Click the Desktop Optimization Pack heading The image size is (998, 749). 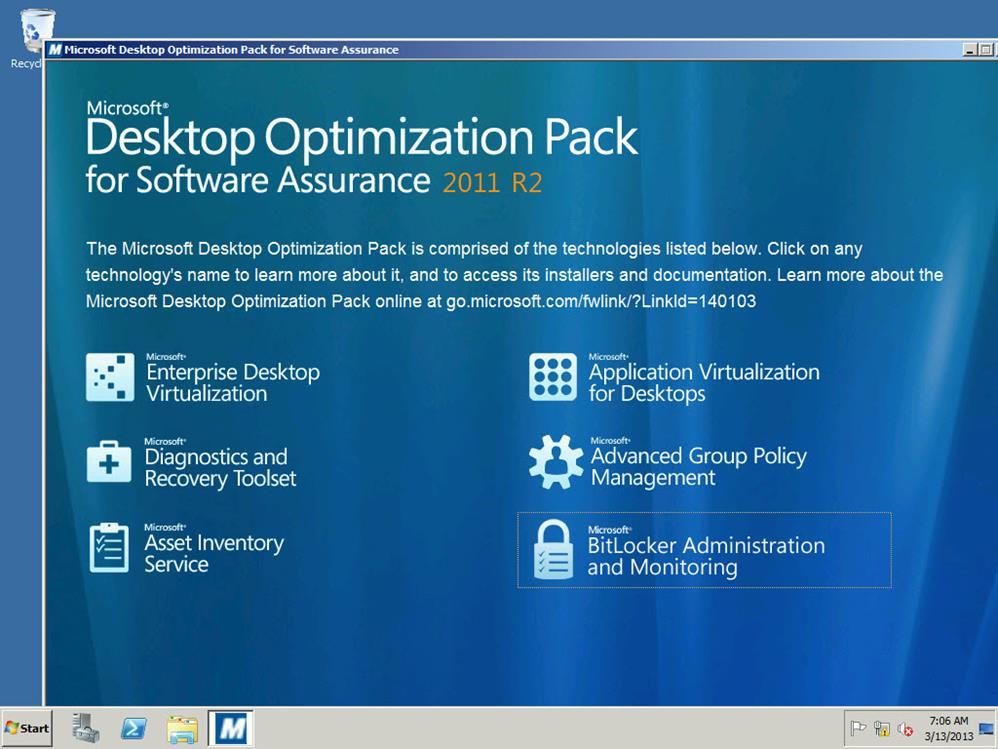click(x=362, y=136)
